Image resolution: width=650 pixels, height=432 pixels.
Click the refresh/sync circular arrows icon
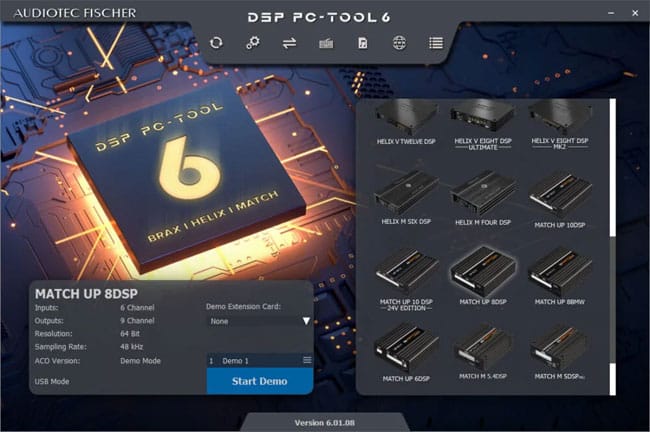(x=217, y=43)
